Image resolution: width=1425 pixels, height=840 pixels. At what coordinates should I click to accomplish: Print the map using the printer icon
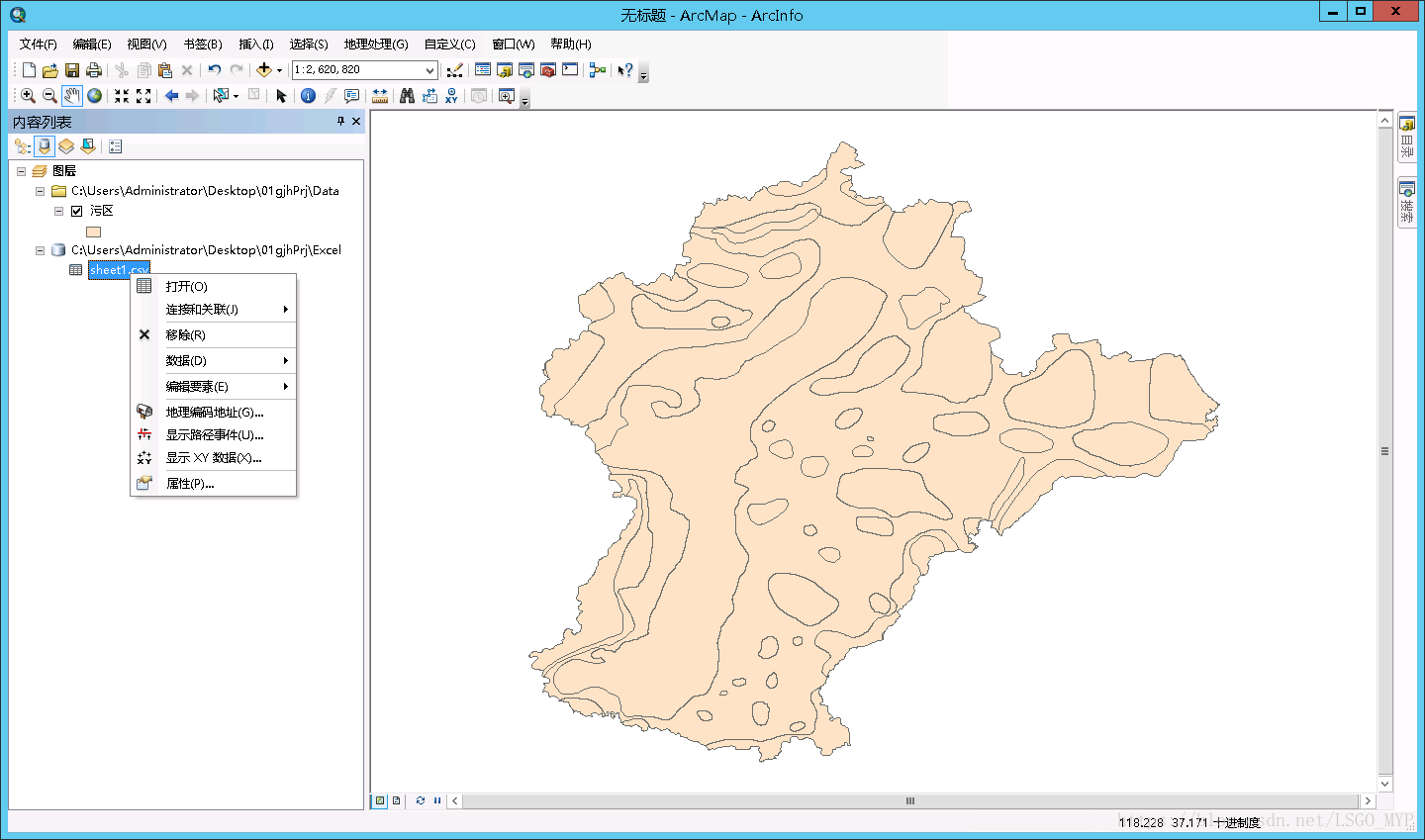point(94,70)
